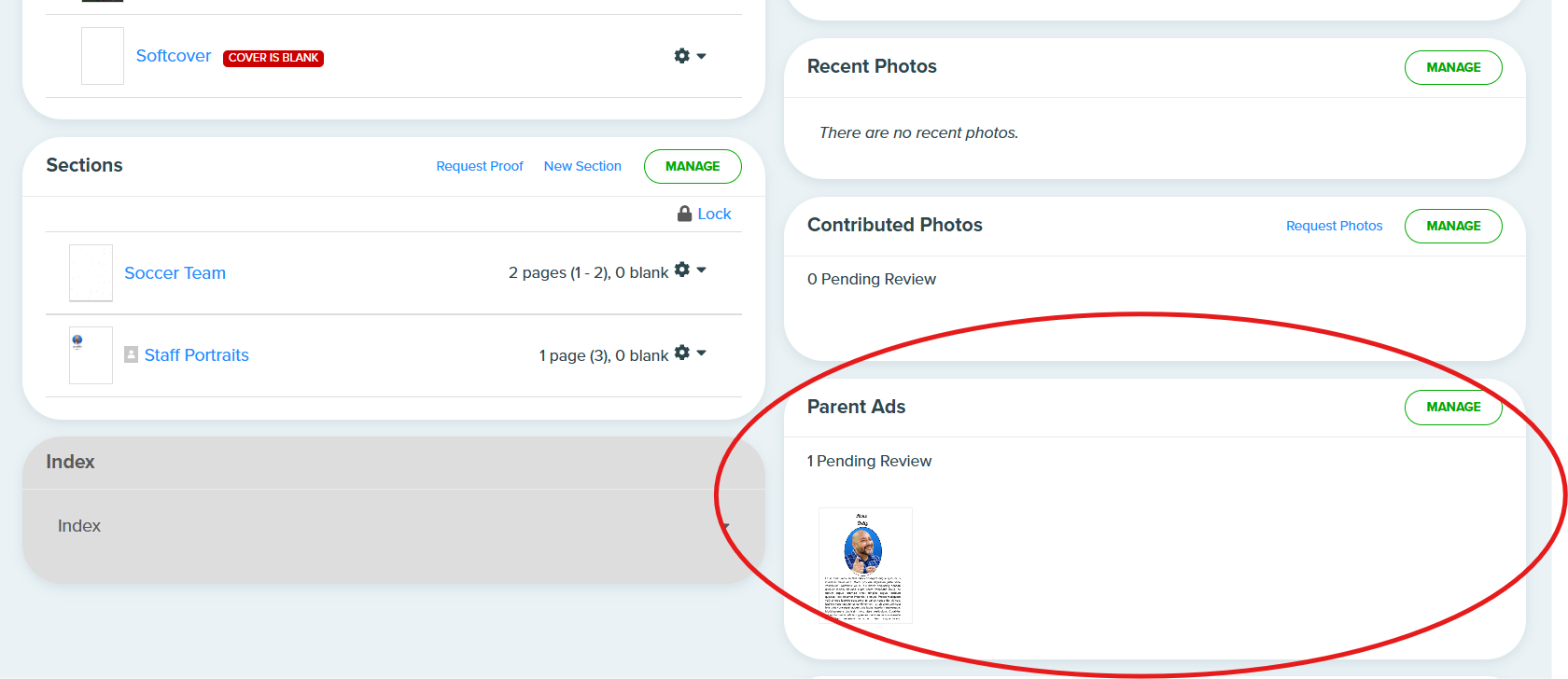Screen dimensions: 1568x679
Task: Open the Softcover gear settings icon
Action: pos(682,56)
